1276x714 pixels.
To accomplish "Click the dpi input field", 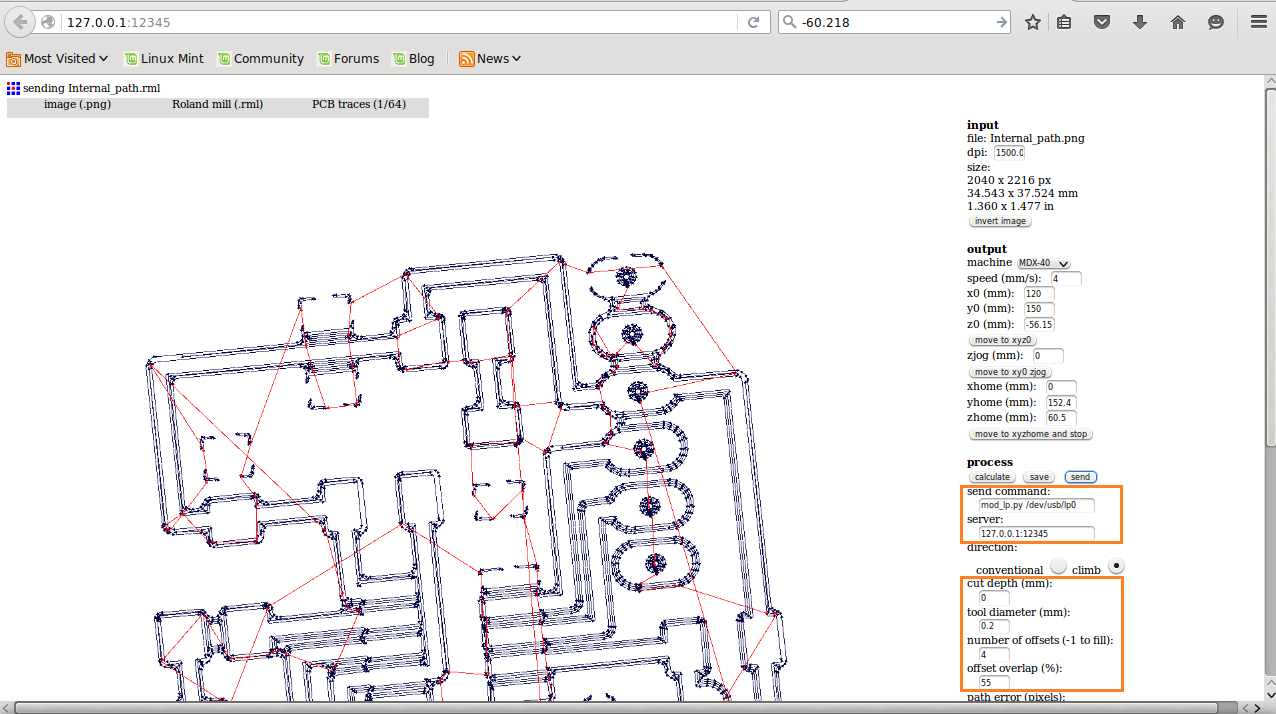I will (x=1009, y=153).
